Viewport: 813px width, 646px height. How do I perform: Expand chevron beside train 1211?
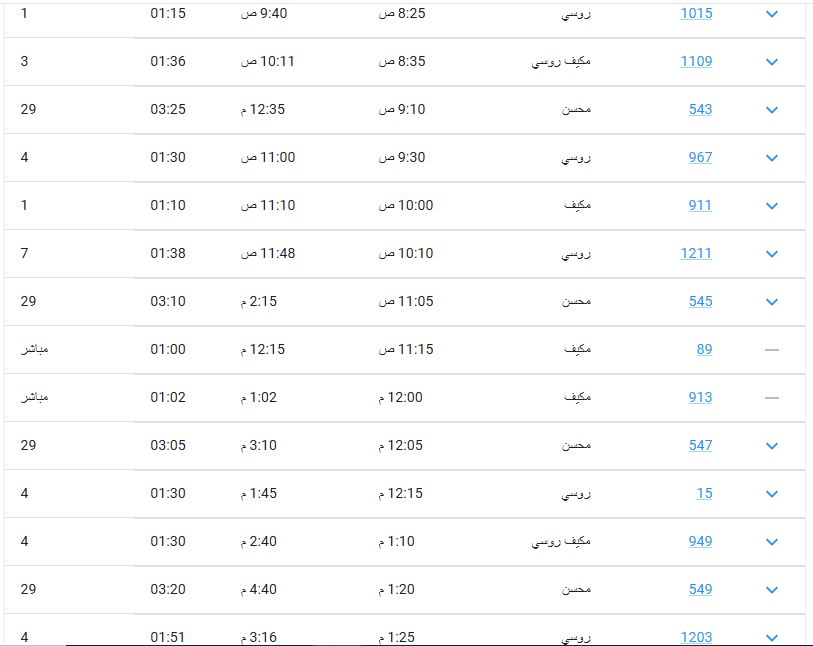[772, 254]
